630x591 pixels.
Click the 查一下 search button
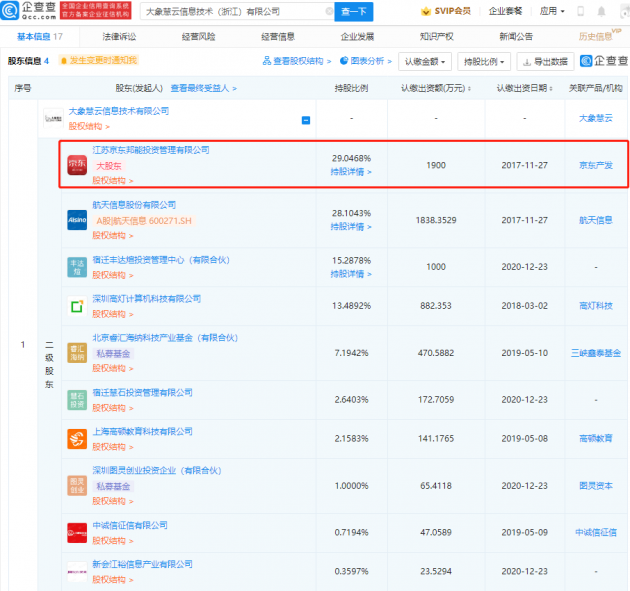pos(354,12)
